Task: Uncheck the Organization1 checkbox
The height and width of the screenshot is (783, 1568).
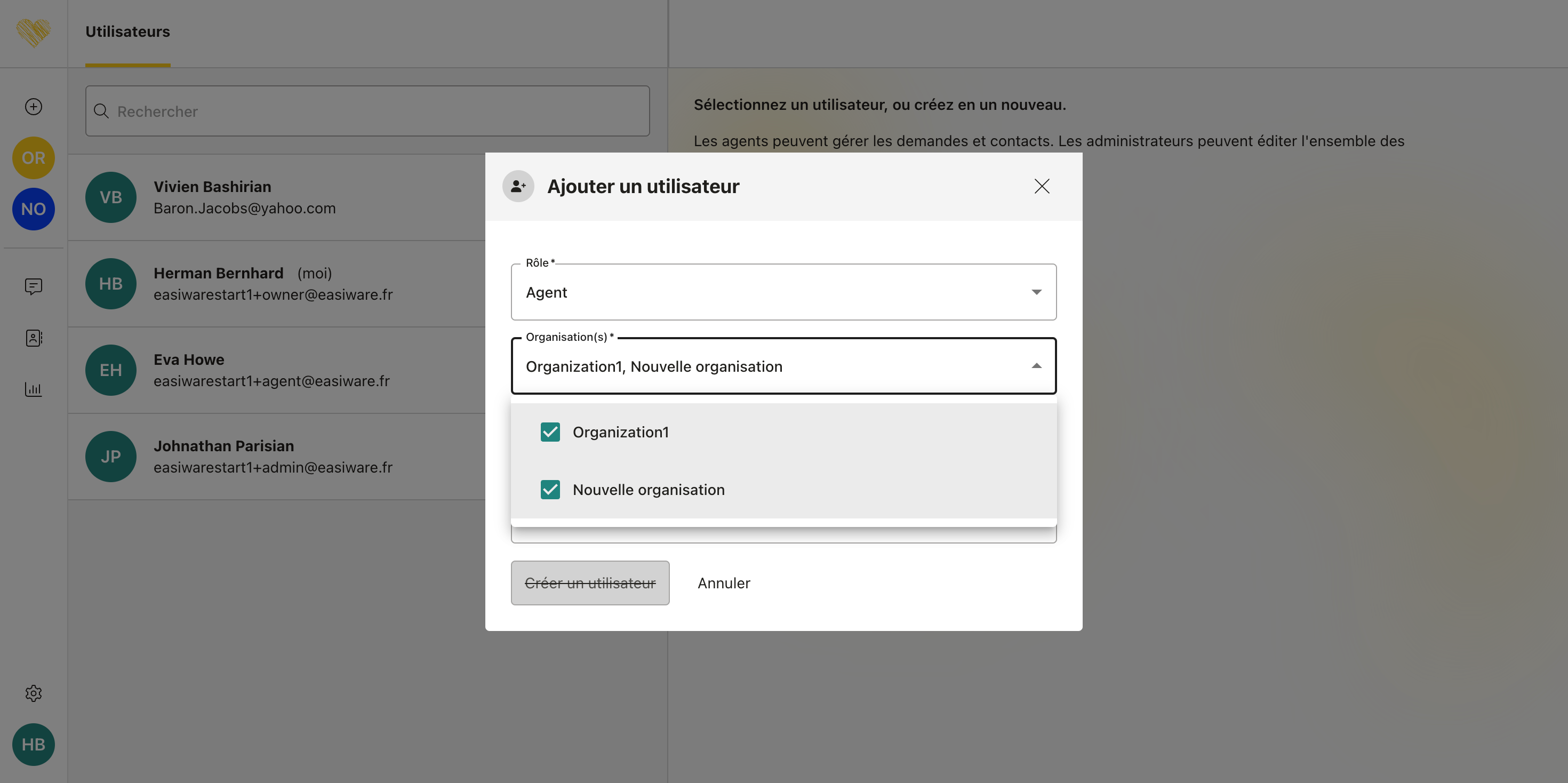Action: pyautogui.click(x=550, y=432)
